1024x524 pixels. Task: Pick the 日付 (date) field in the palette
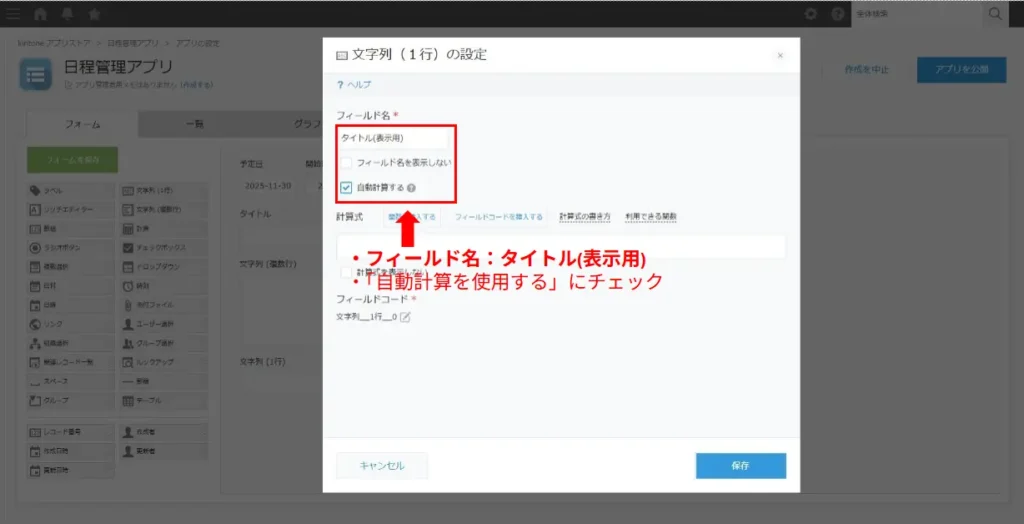71,286
